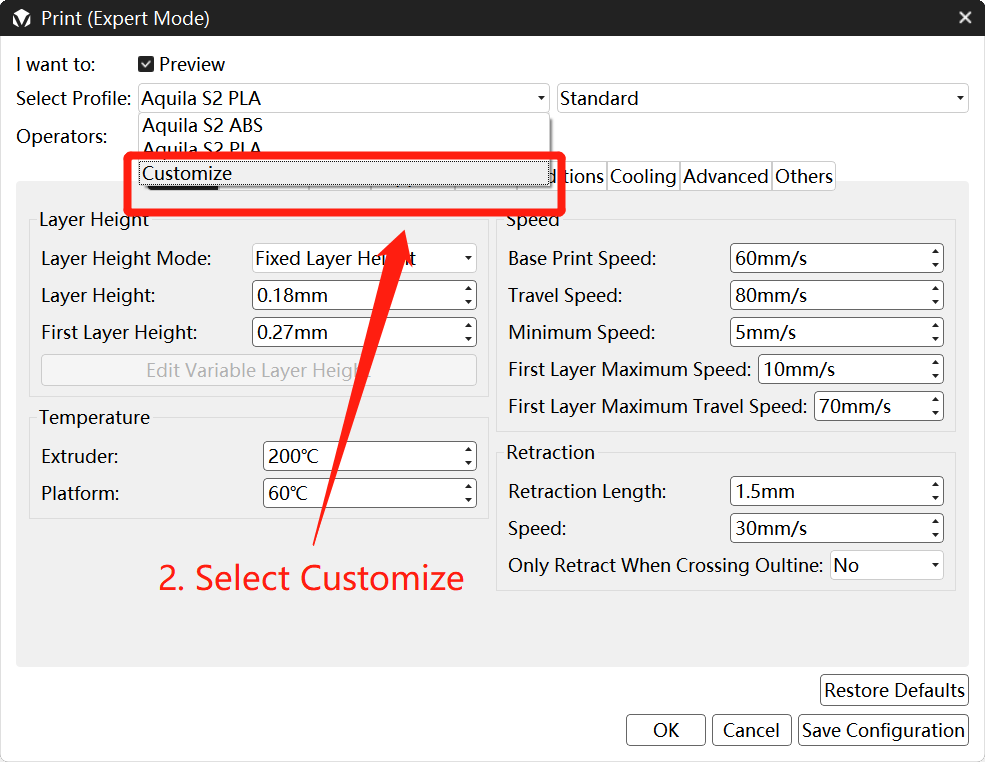Click the Edit Variable Layer Height button
Image resolution: width=985 pixels, height=762 pixels.
point(259,370)
